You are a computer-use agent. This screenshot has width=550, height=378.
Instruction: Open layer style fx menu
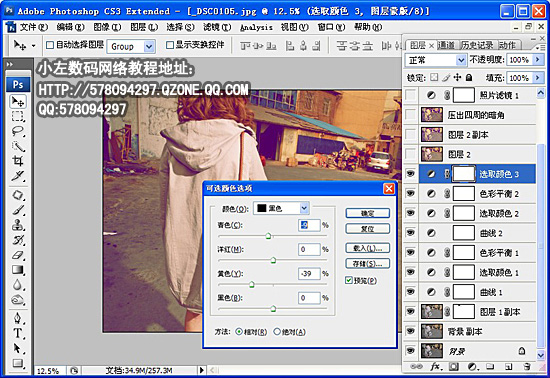click(435, 366)
